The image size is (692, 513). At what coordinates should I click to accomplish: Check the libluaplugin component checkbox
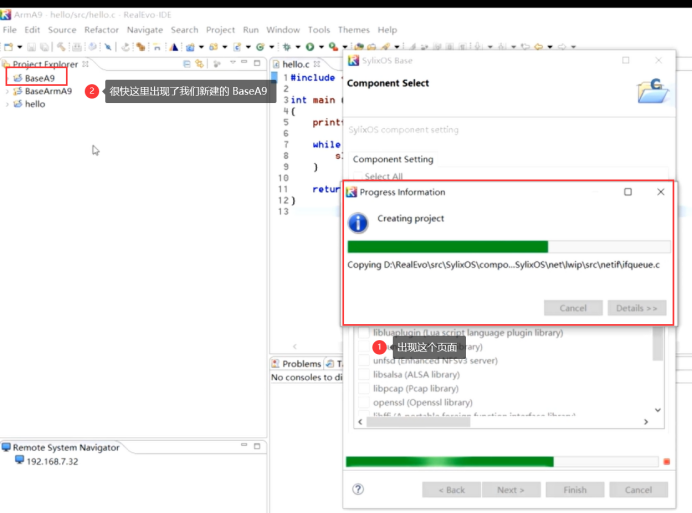(364, 332)
